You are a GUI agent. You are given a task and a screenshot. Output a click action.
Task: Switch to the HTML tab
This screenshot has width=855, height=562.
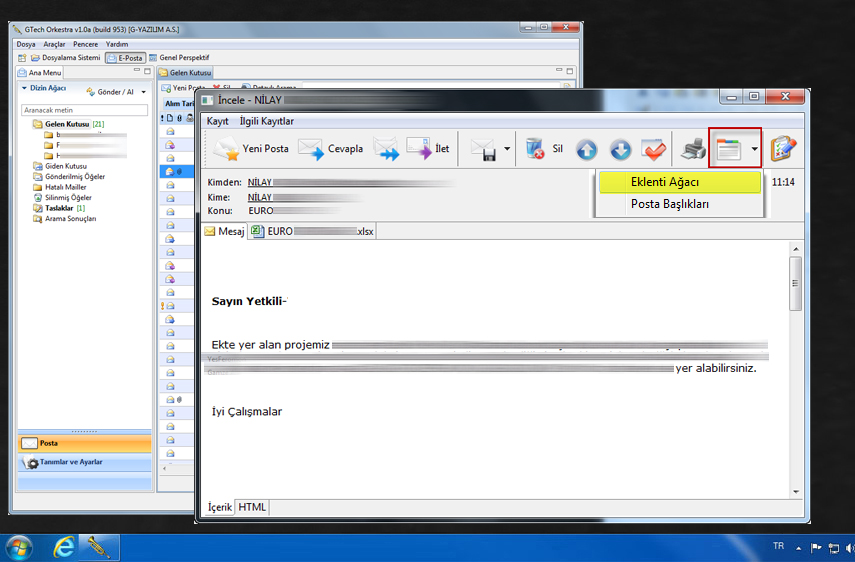(x=252, y=507)
